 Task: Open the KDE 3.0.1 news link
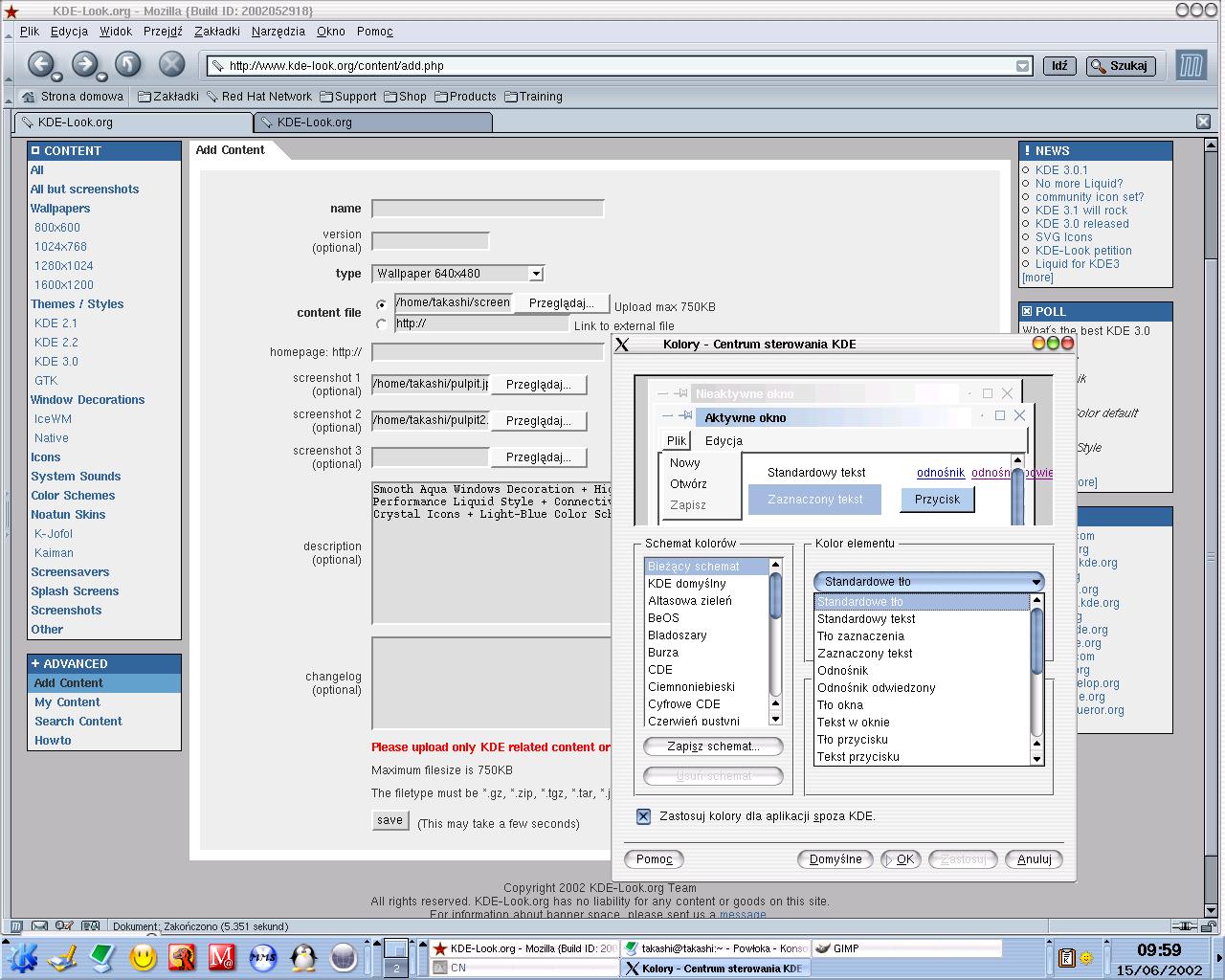[1061, 170]
